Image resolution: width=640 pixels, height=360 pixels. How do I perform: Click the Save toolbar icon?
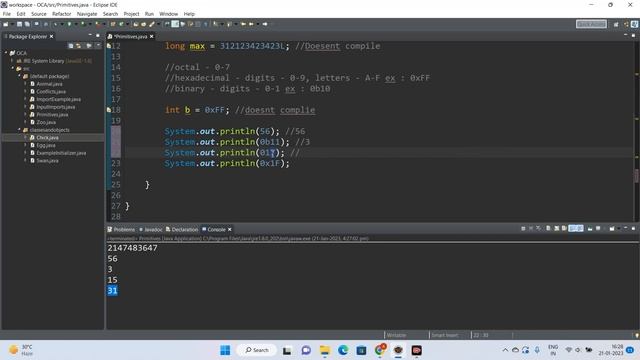coord(19,24)
